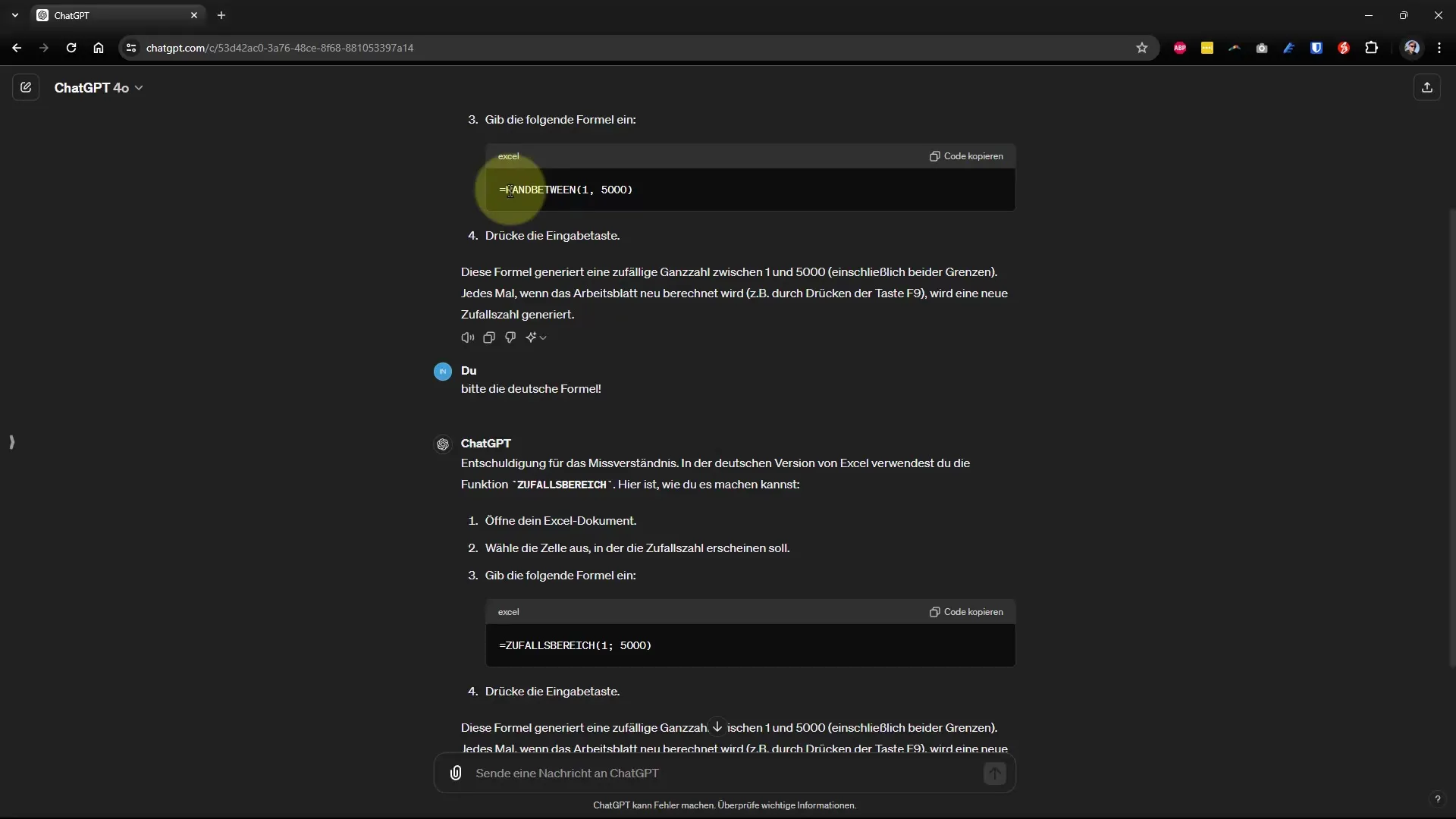The image size is (1456, 819).
Task: Select the ChatGPT browser tab
Action: click(118, 15)
